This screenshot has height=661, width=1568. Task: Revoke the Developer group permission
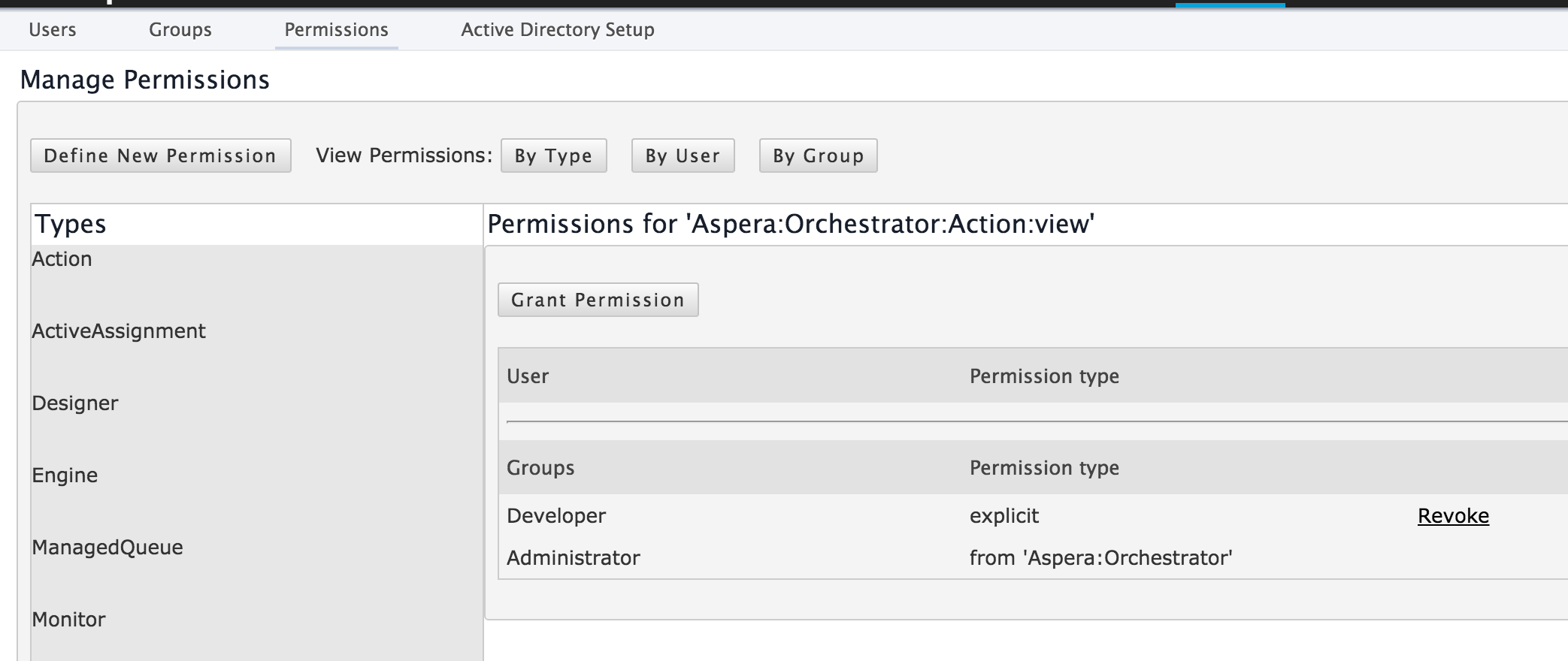coord(1453,516)
